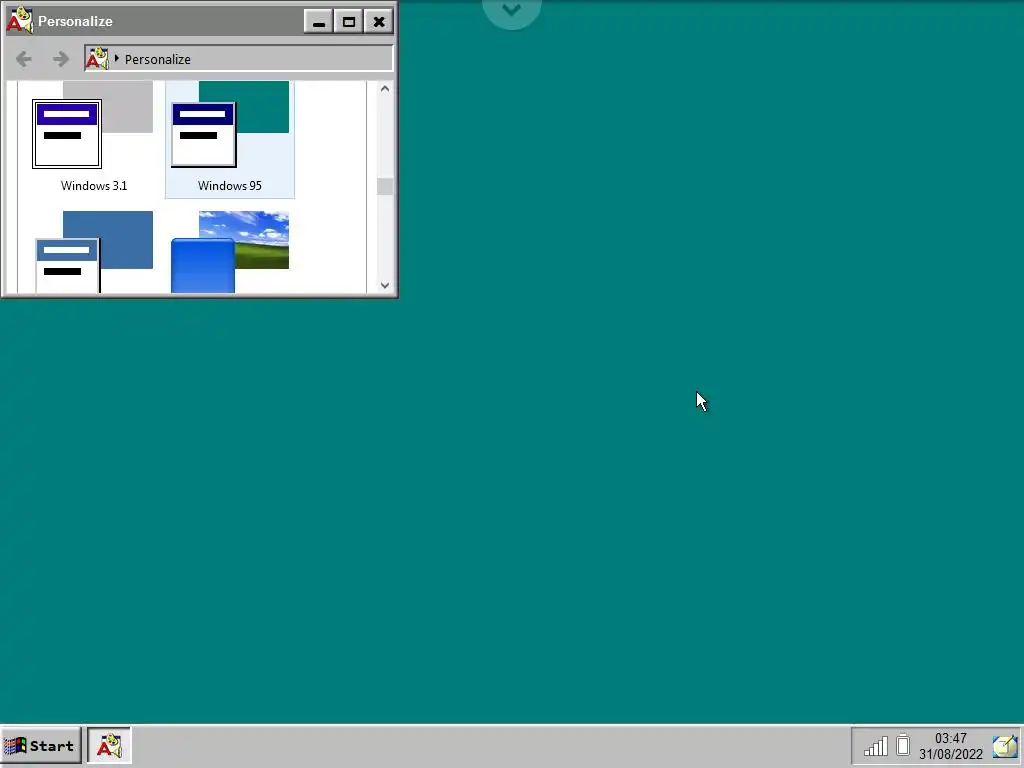Choose the green hills wallpaper theme
Viewport: 1024px width, 768px height.
tap(230, 251)
